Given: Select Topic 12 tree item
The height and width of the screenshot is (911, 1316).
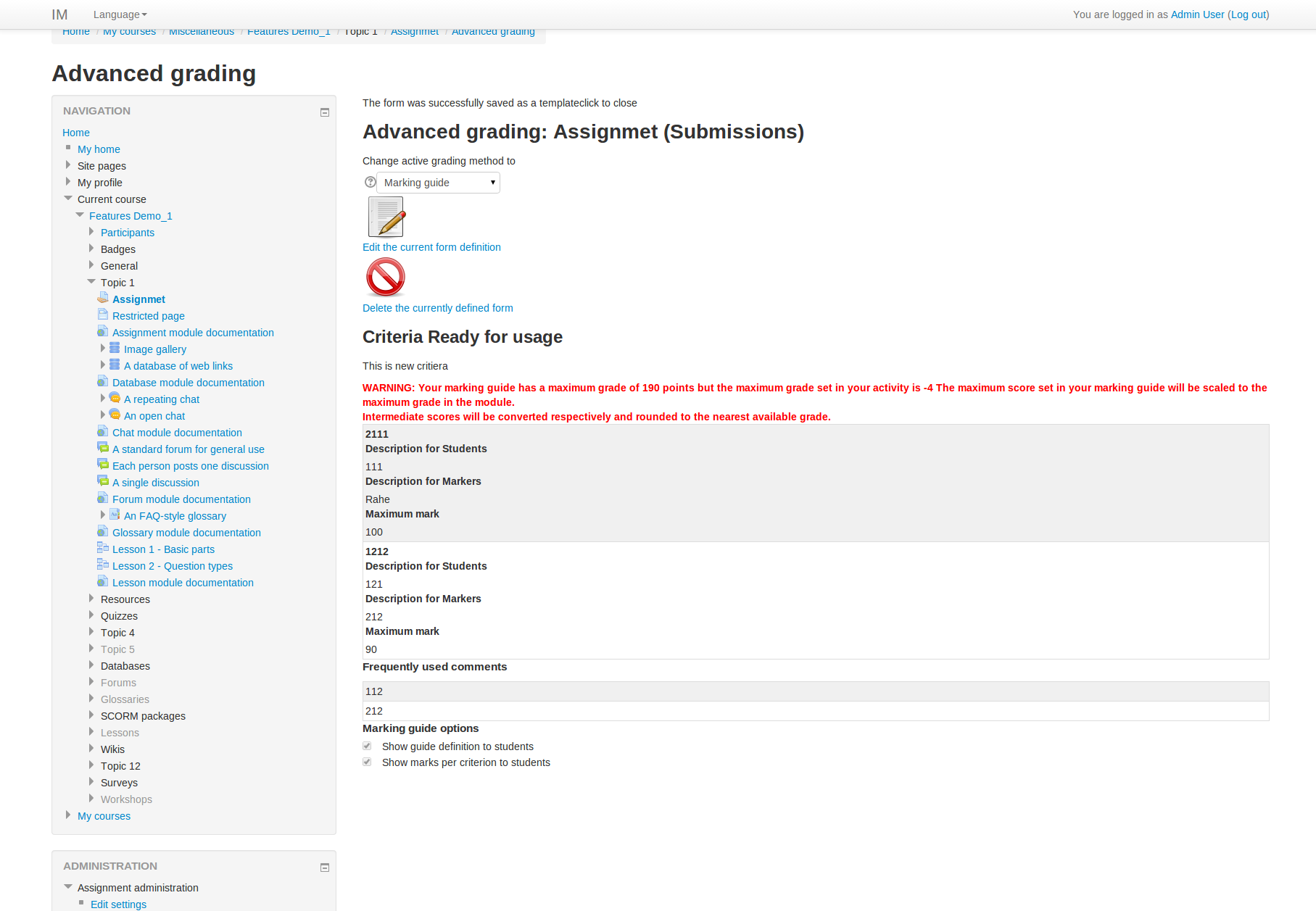Looking at the screenshot, I should (x=120, y=766).
